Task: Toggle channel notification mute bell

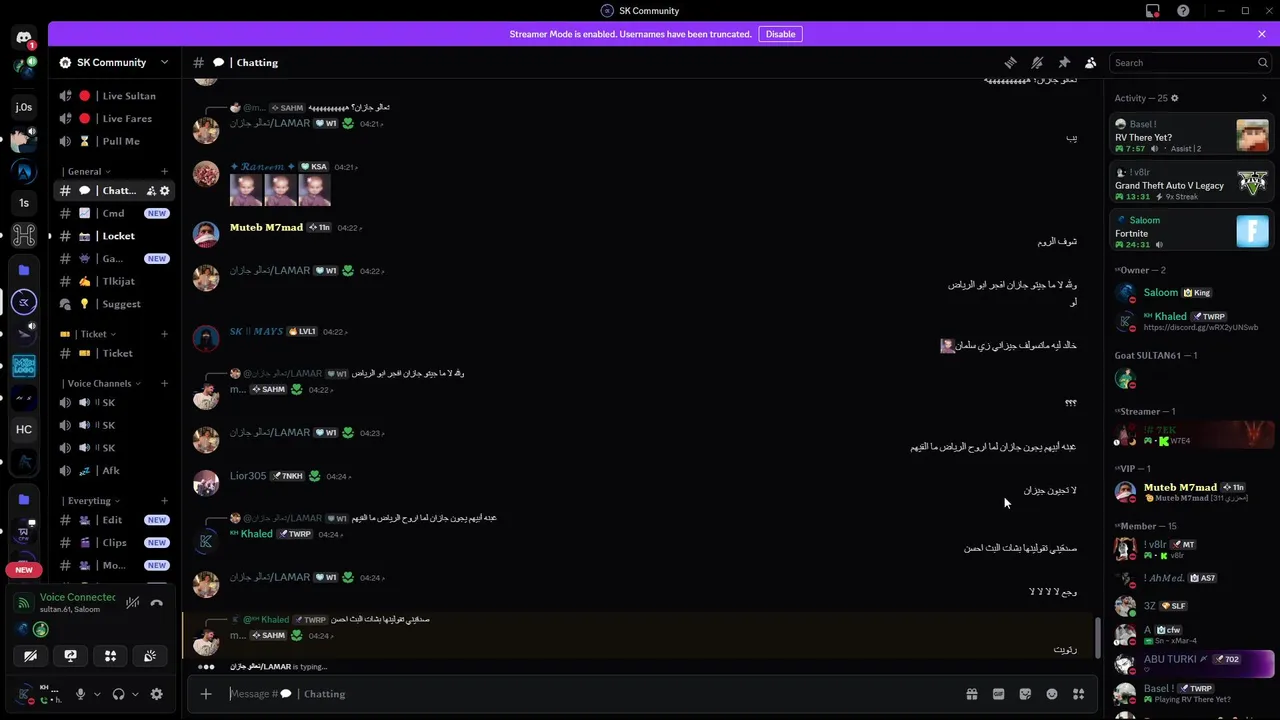Action: (x=1037, y=62)
